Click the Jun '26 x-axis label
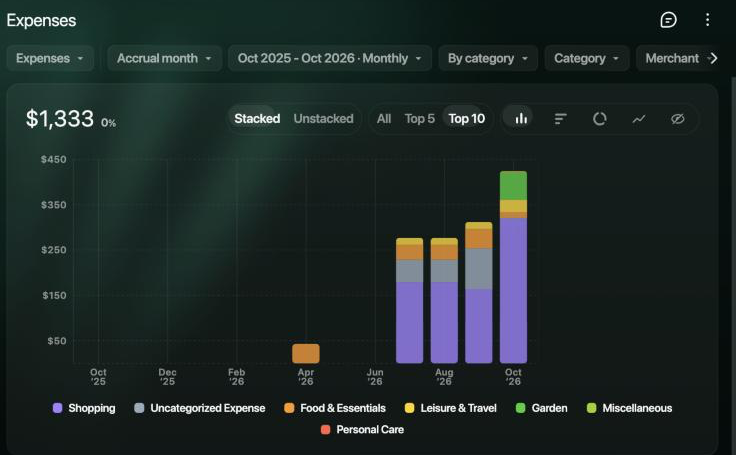This screenshot has height=455, width=736. tap(375, 377)
